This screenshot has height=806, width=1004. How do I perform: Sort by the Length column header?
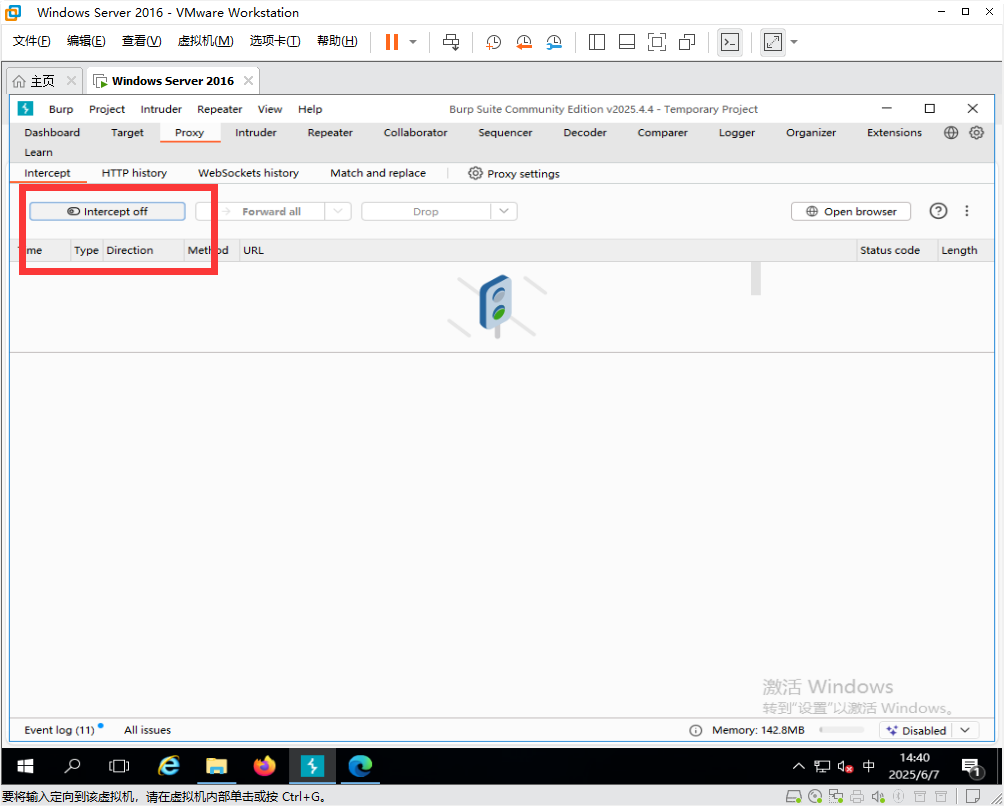click(966, 250)
